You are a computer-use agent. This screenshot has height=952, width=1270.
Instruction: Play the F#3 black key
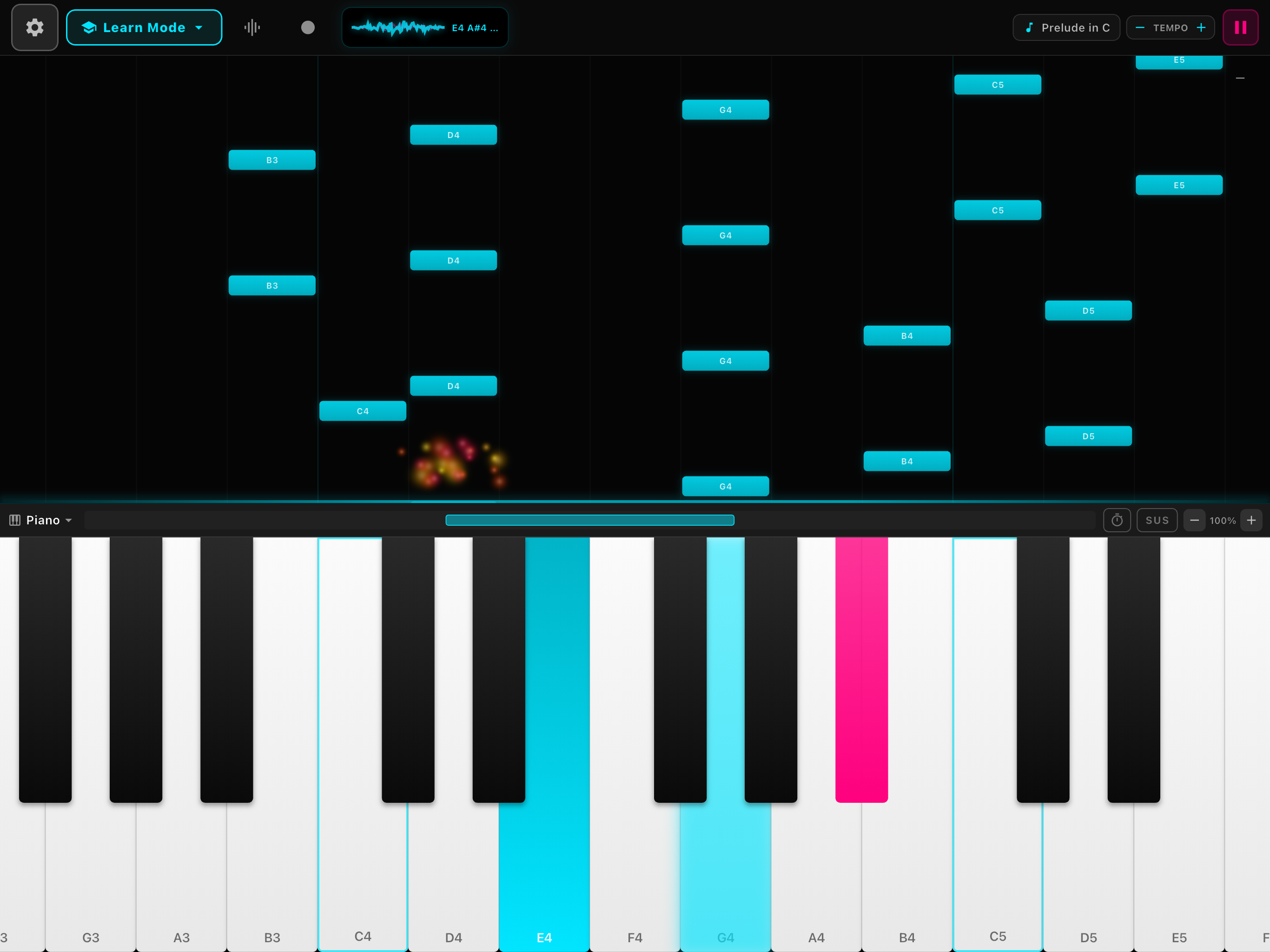(46, 669)
